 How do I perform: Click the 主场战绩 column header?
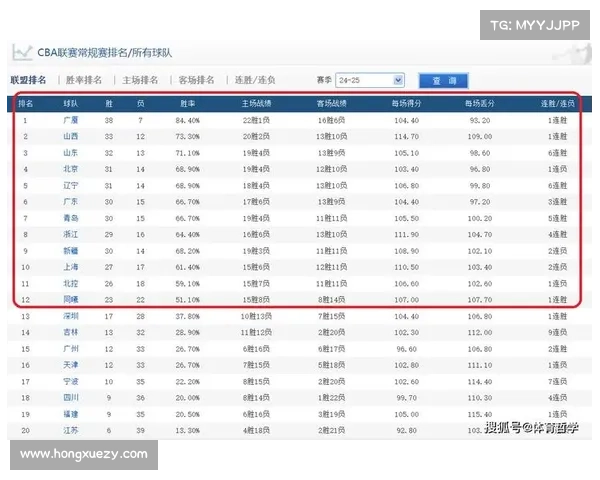[x=256, y=103]
